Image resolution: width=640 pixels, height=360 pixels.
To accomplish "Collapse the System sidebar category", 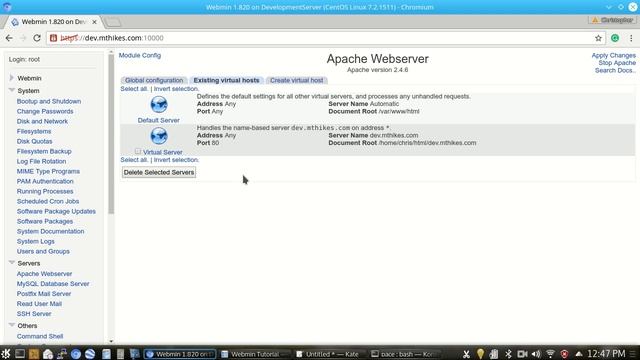I will coord(11,90).
